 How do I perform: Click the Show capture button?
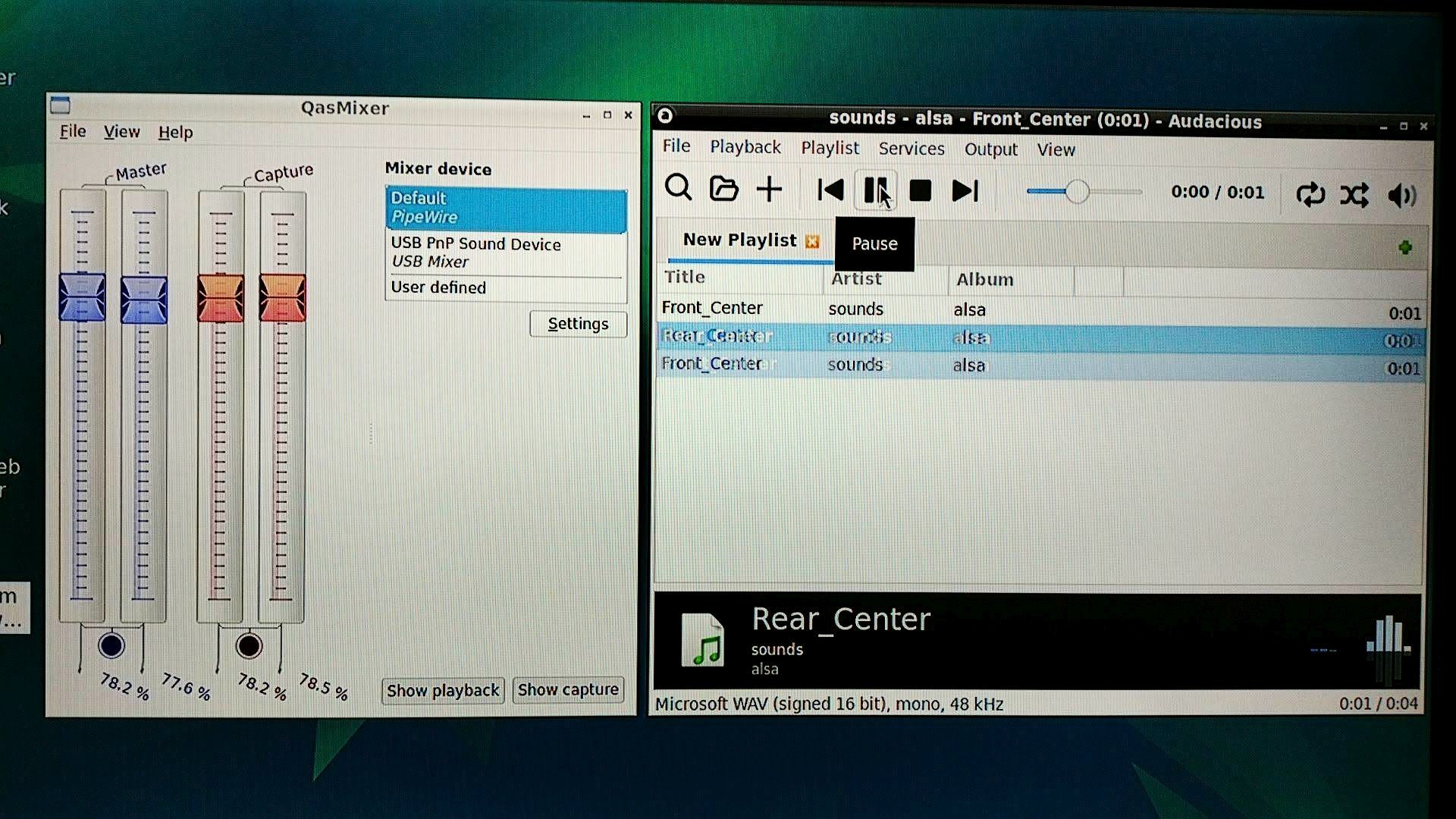tap(568, 690)
